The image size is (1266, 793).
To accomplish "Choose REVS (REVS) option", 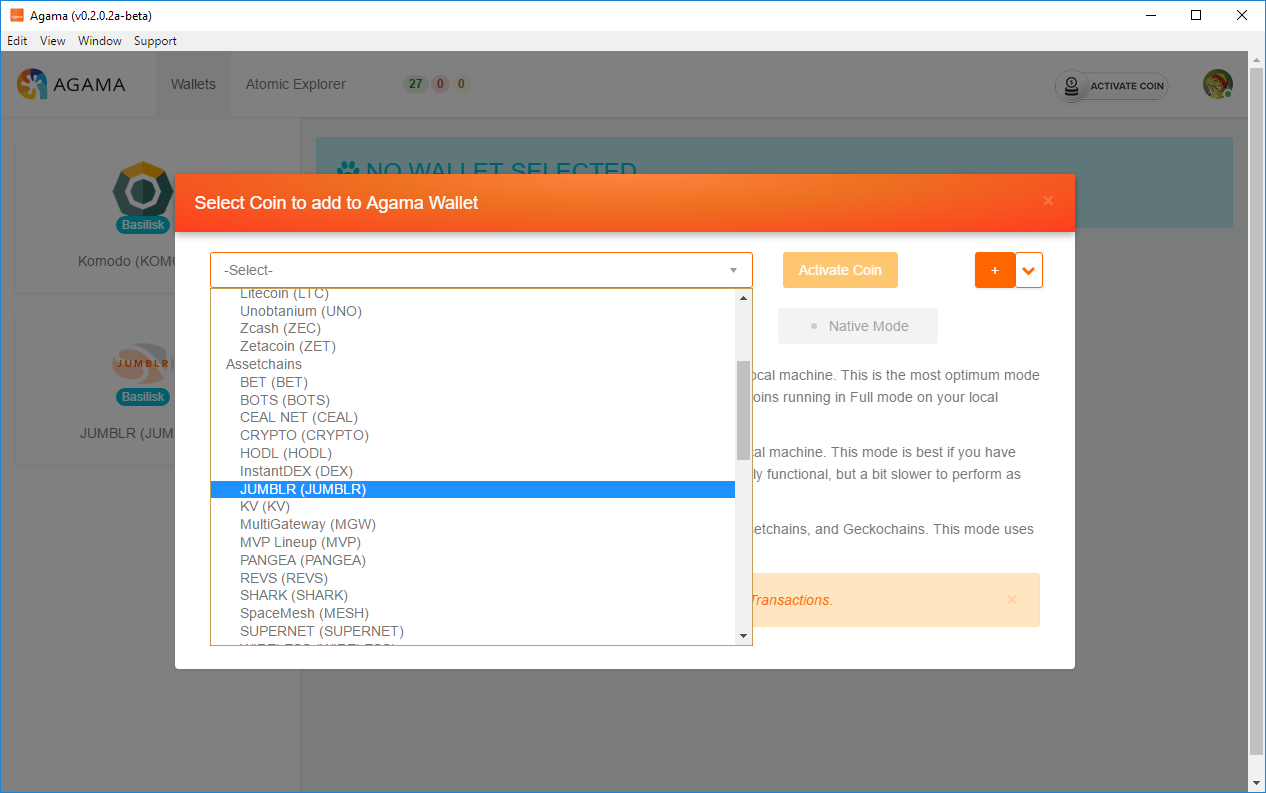I will [472, 578].
